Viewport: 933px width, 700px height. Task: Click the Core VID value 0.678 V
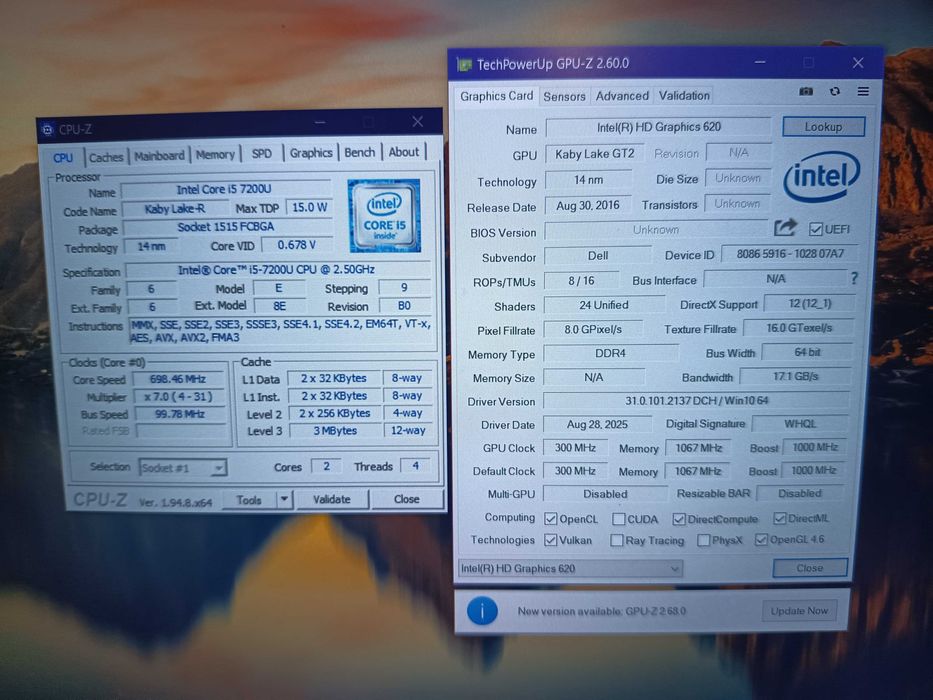coord(296,245)
